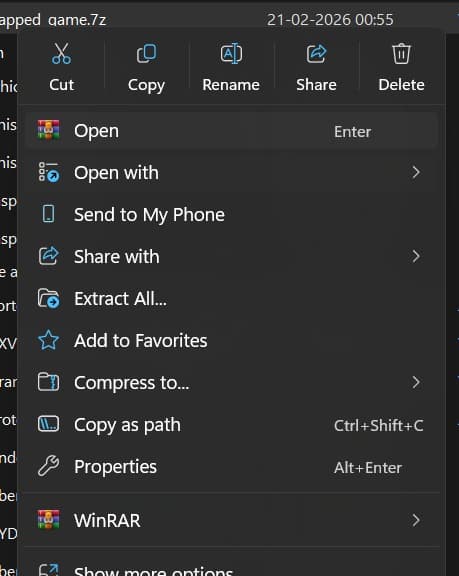Click the wrench icon for Properties
Image resolution: width=459 pixels, height=576 pixels.
tap(48, 466)
